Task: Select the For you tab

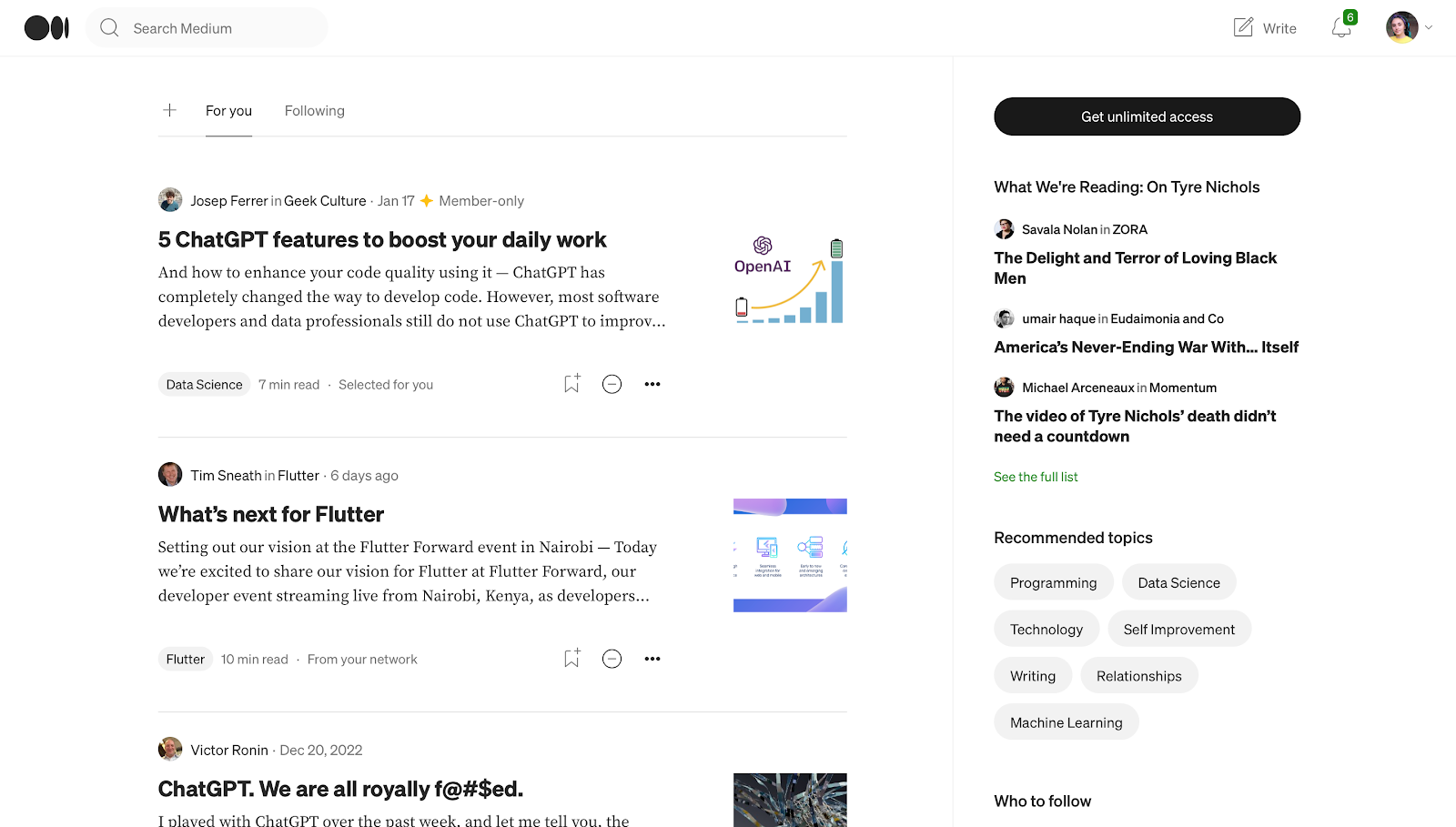Action: 228,110
